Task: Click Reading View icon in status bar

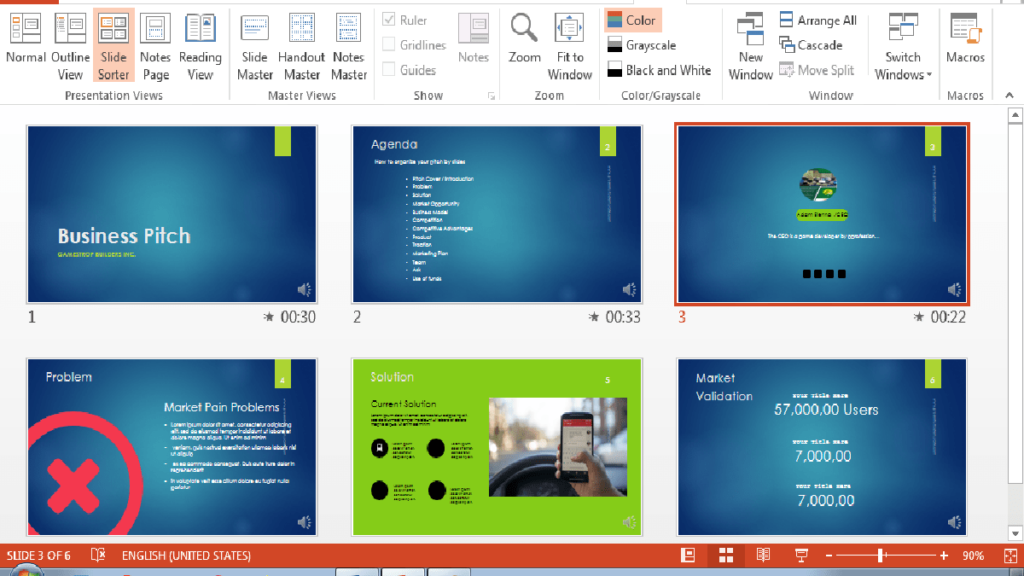Action: coord(763,555)
